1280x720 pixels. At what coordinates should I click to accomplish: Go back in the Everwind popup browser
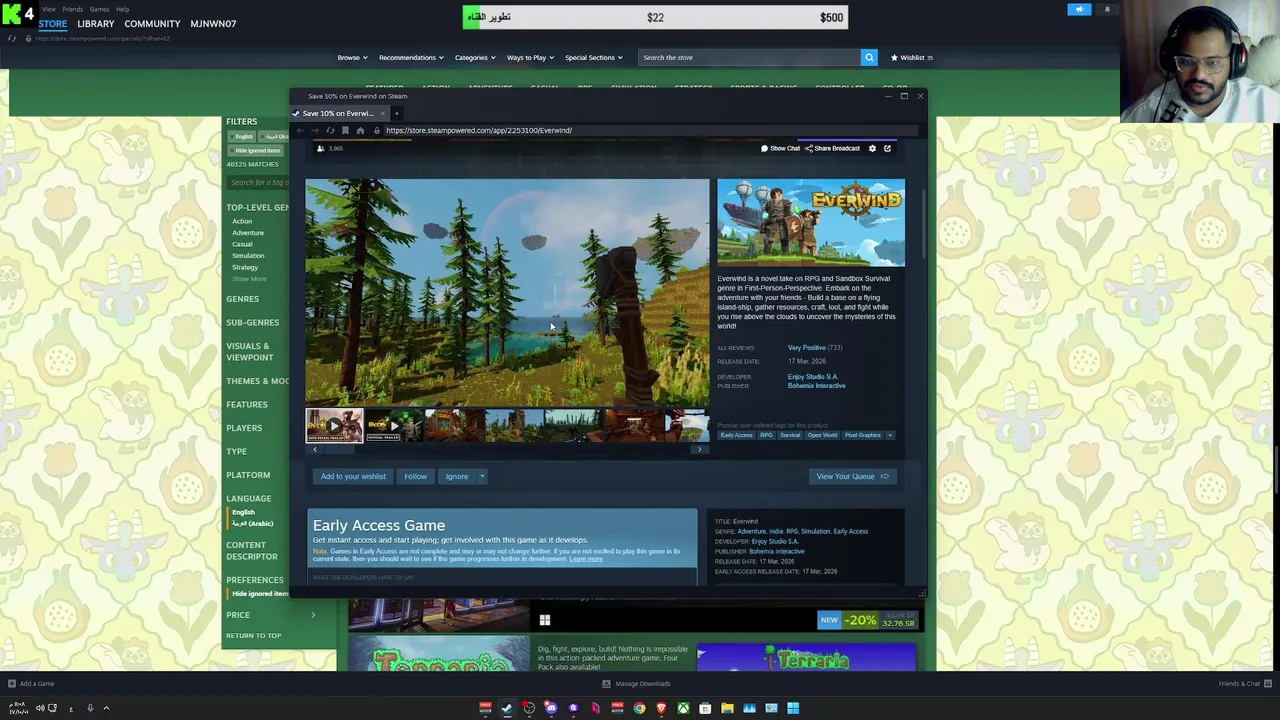[x=300, y=130]
